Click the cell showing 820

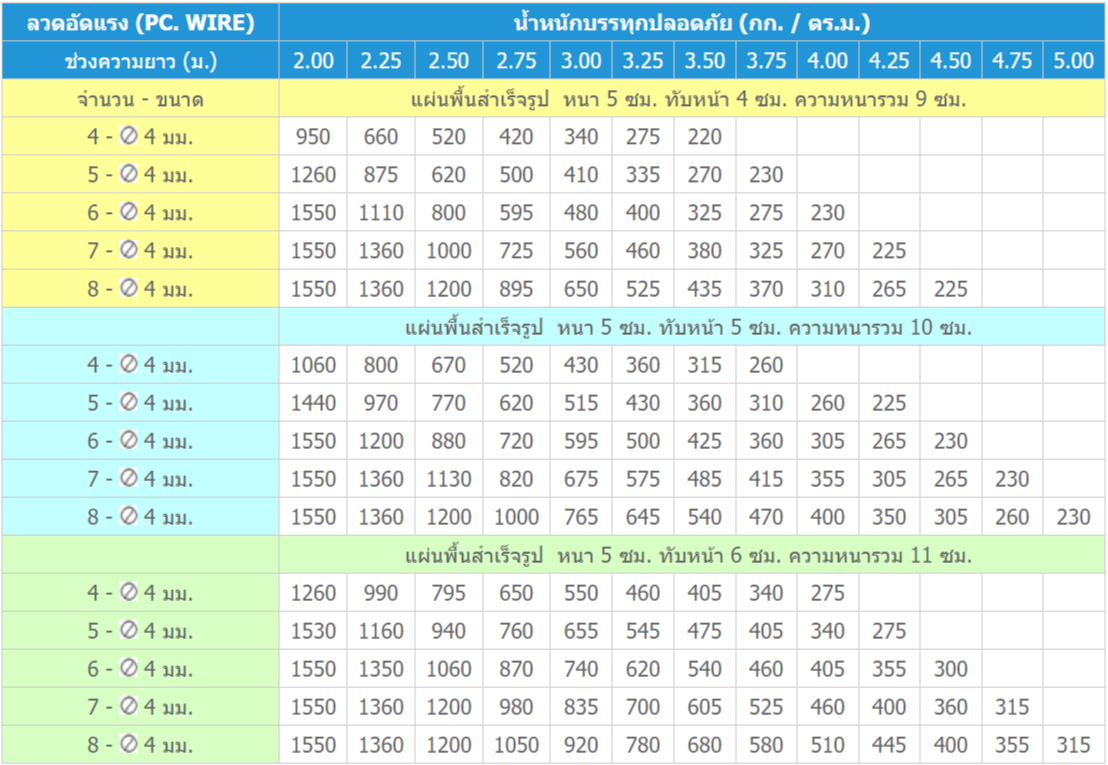(517, 479)
